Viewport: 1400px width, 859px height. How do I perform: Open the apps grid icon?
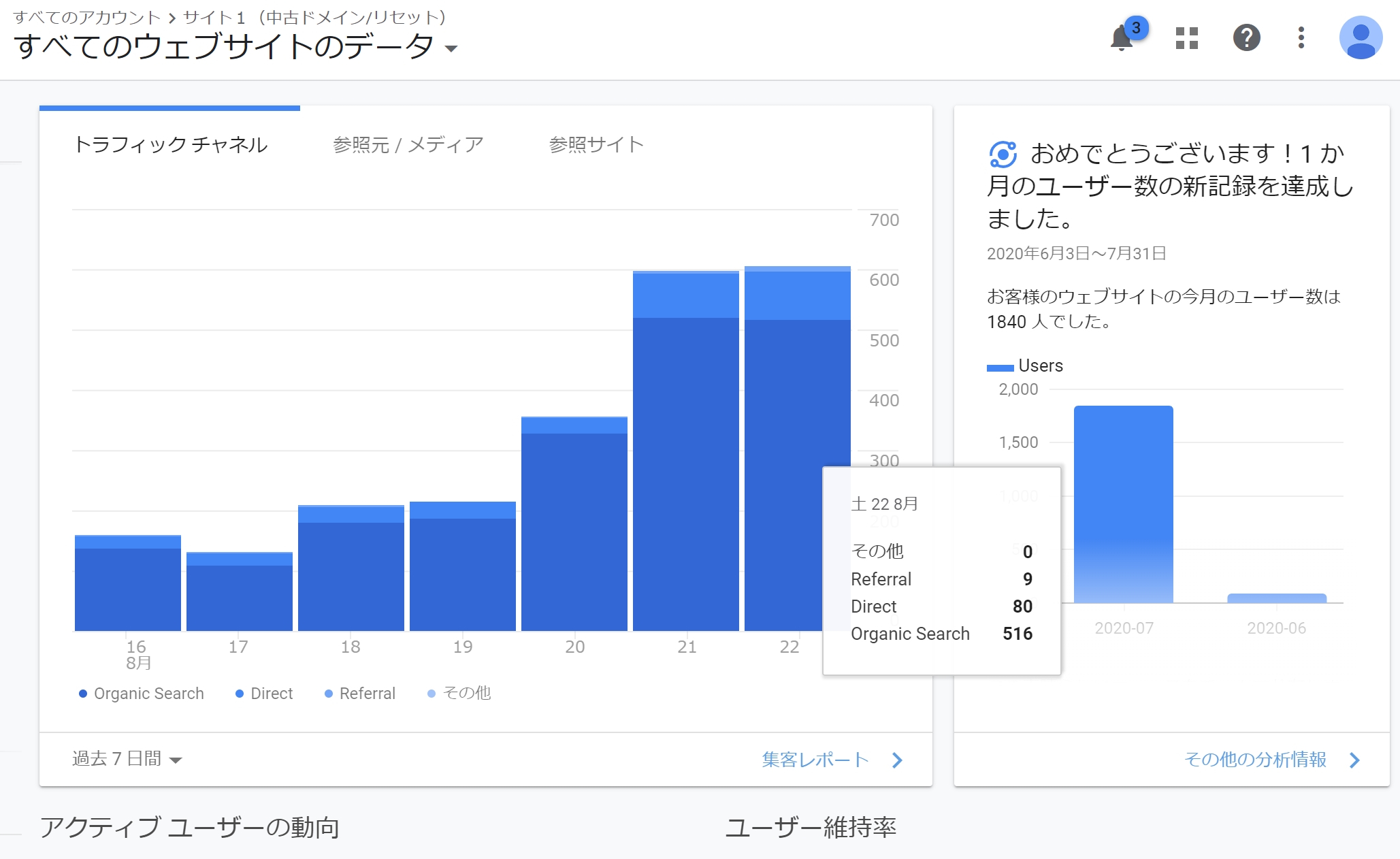1186,38
